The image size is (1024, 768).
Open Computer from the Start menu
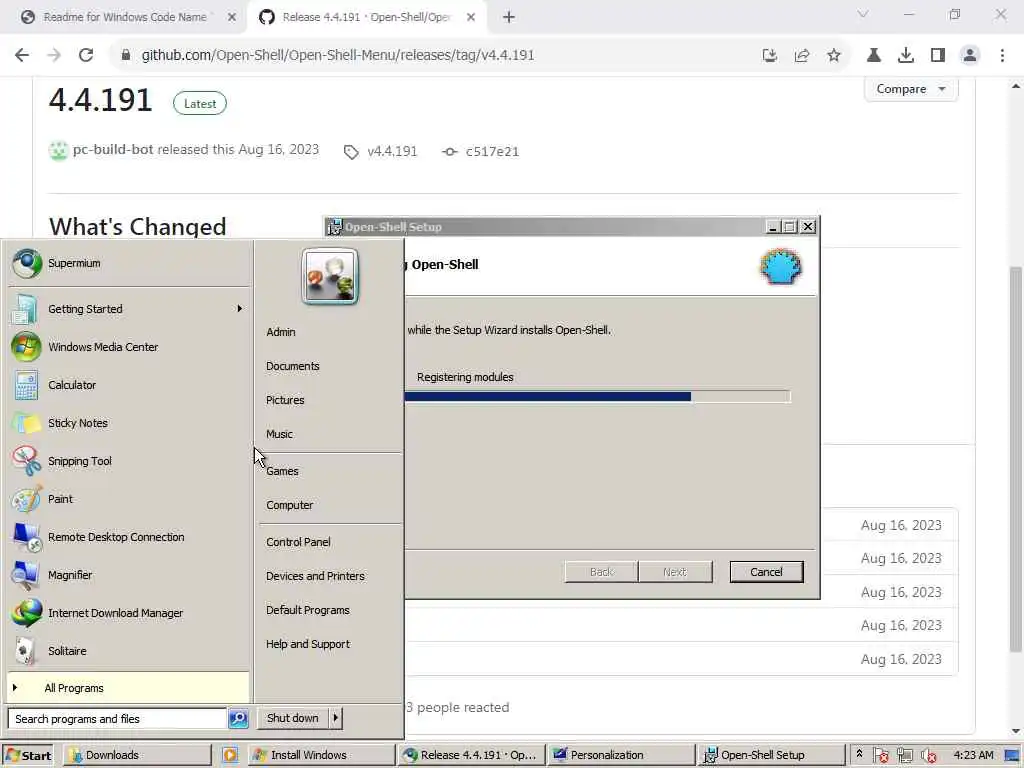[289, 505]
